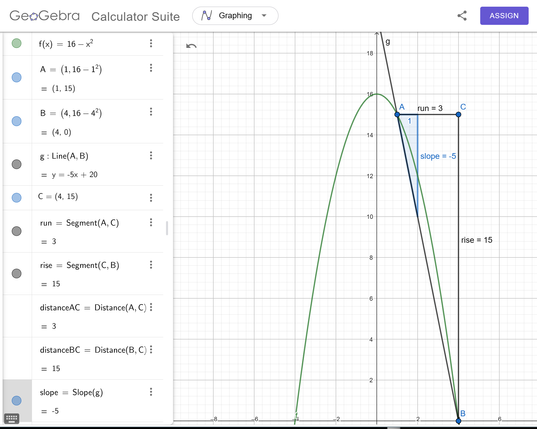The image size is (537, 429).
Task: Click the distanceAC = Distance(A, C) entry
Action: (x=93, y=308)
